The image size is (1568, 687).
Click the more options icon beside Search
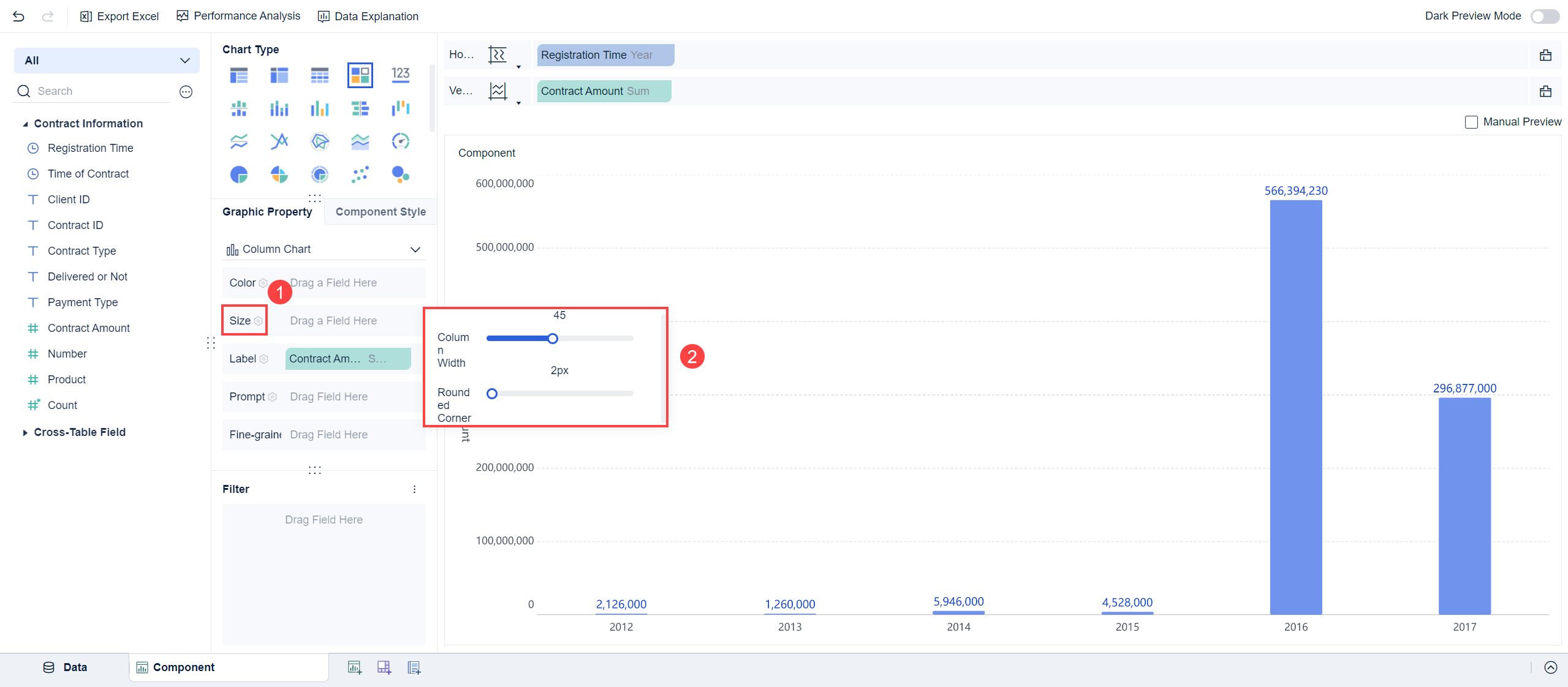(x=186, y=92)
